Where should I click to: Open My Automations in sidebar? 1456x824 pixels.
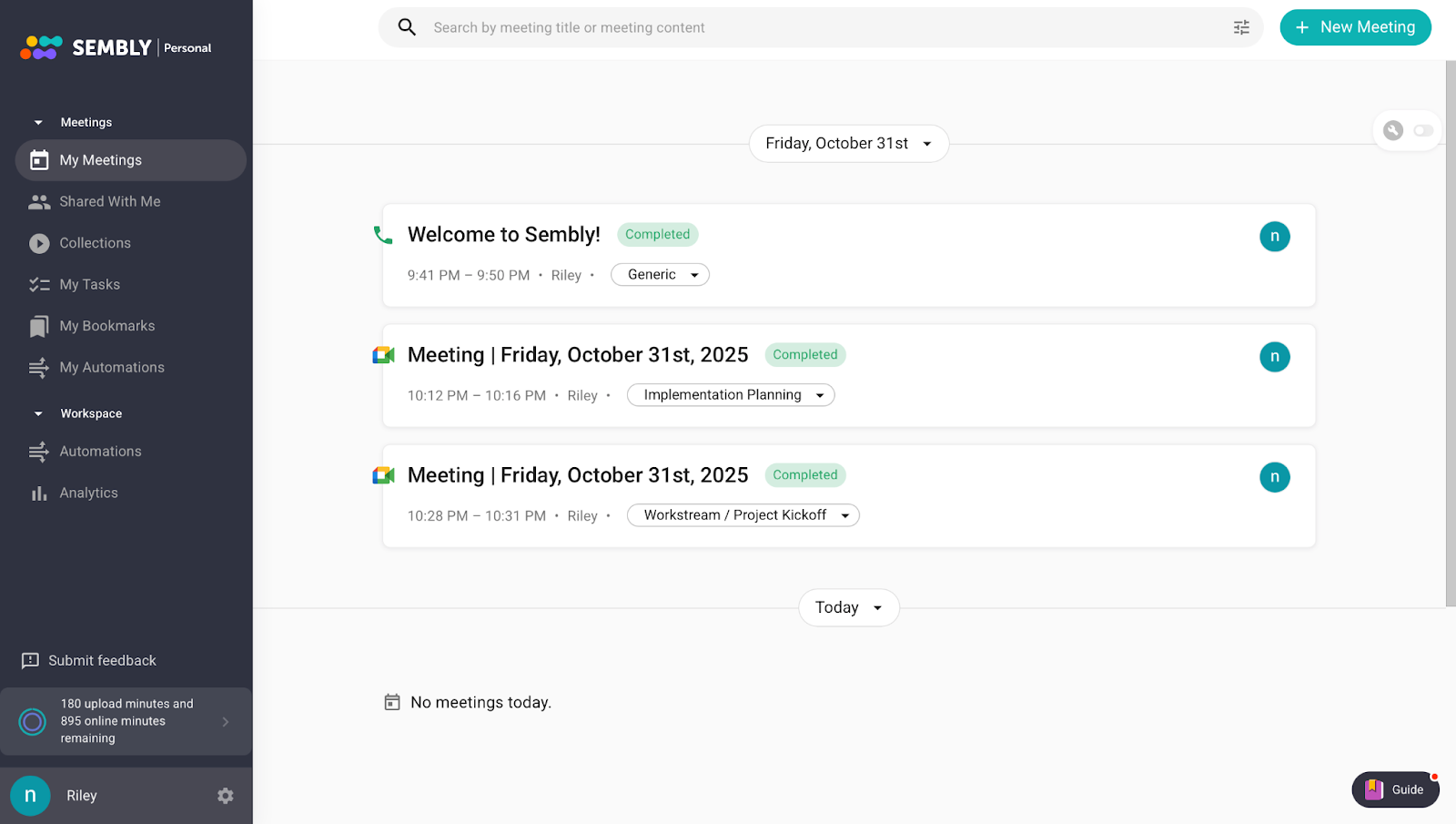(x=111, y=368)
